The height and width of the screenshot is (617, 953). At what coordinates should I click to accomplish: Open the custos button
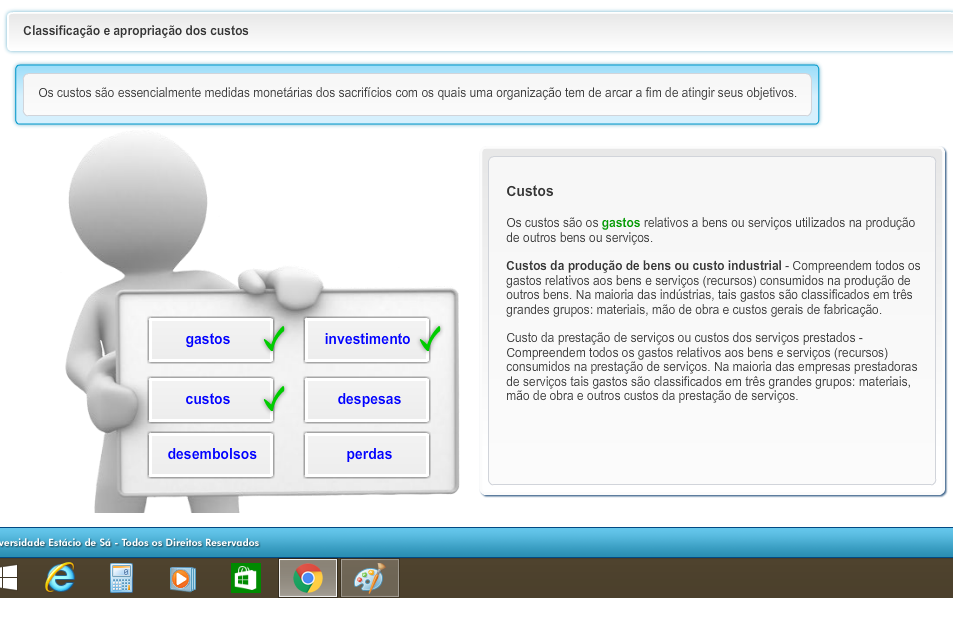[210, 399]
